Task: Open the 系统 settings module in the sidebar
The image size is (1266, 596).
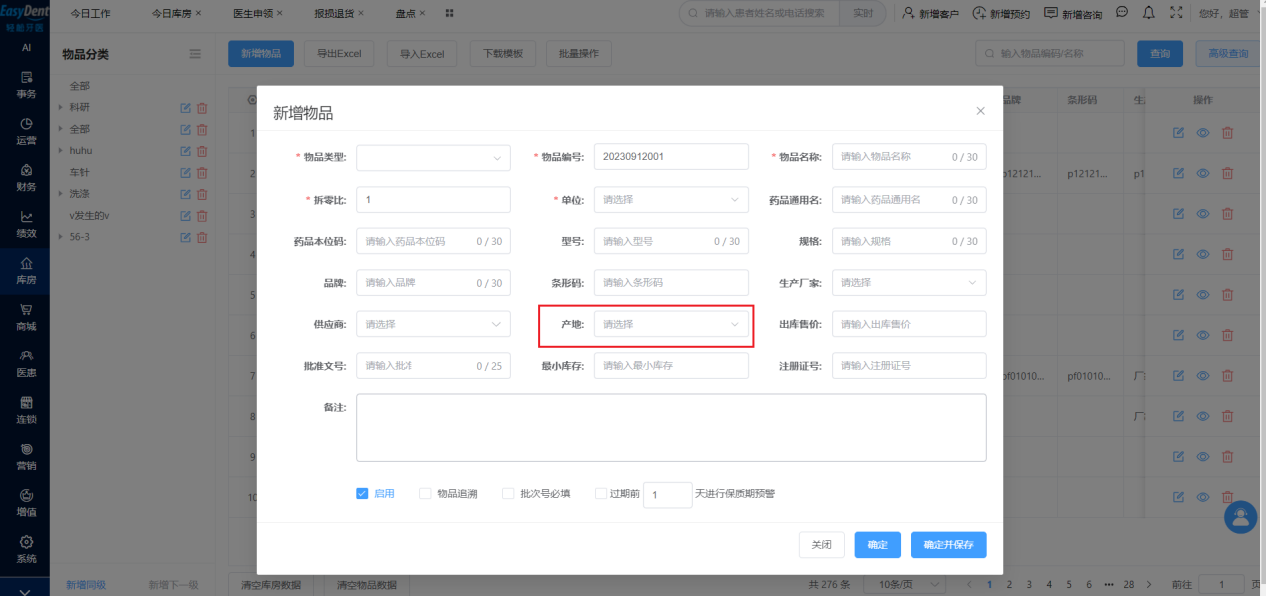Action: pyautogui.click(x=26, y=549)
